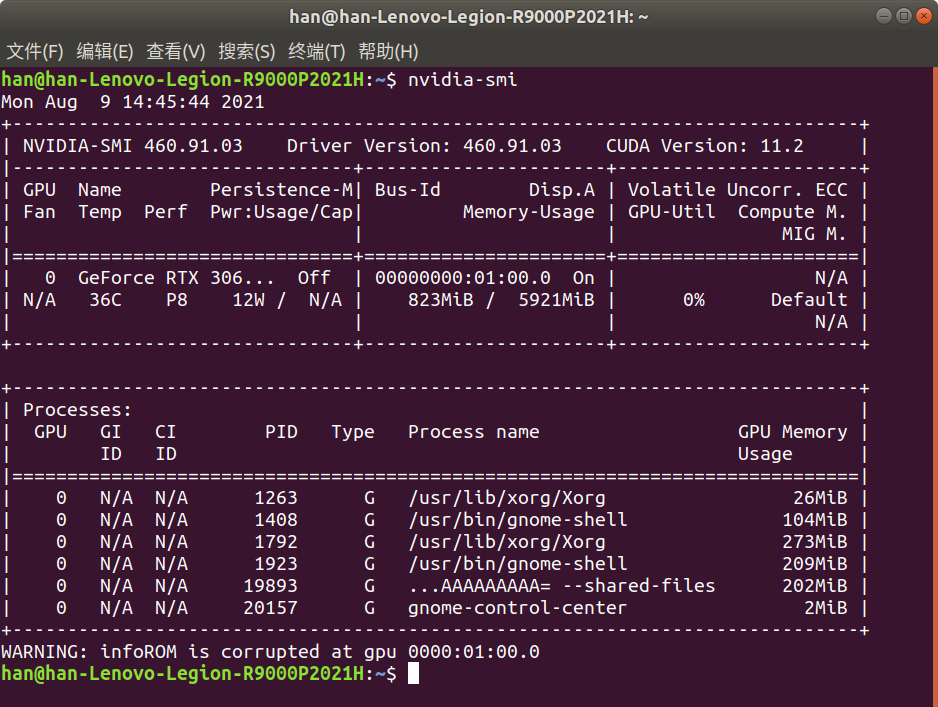Click the window title han@han-Lenovo-Legion-R9000P2021H
This screenshot has width=938, height=707.
click(468, 16)
